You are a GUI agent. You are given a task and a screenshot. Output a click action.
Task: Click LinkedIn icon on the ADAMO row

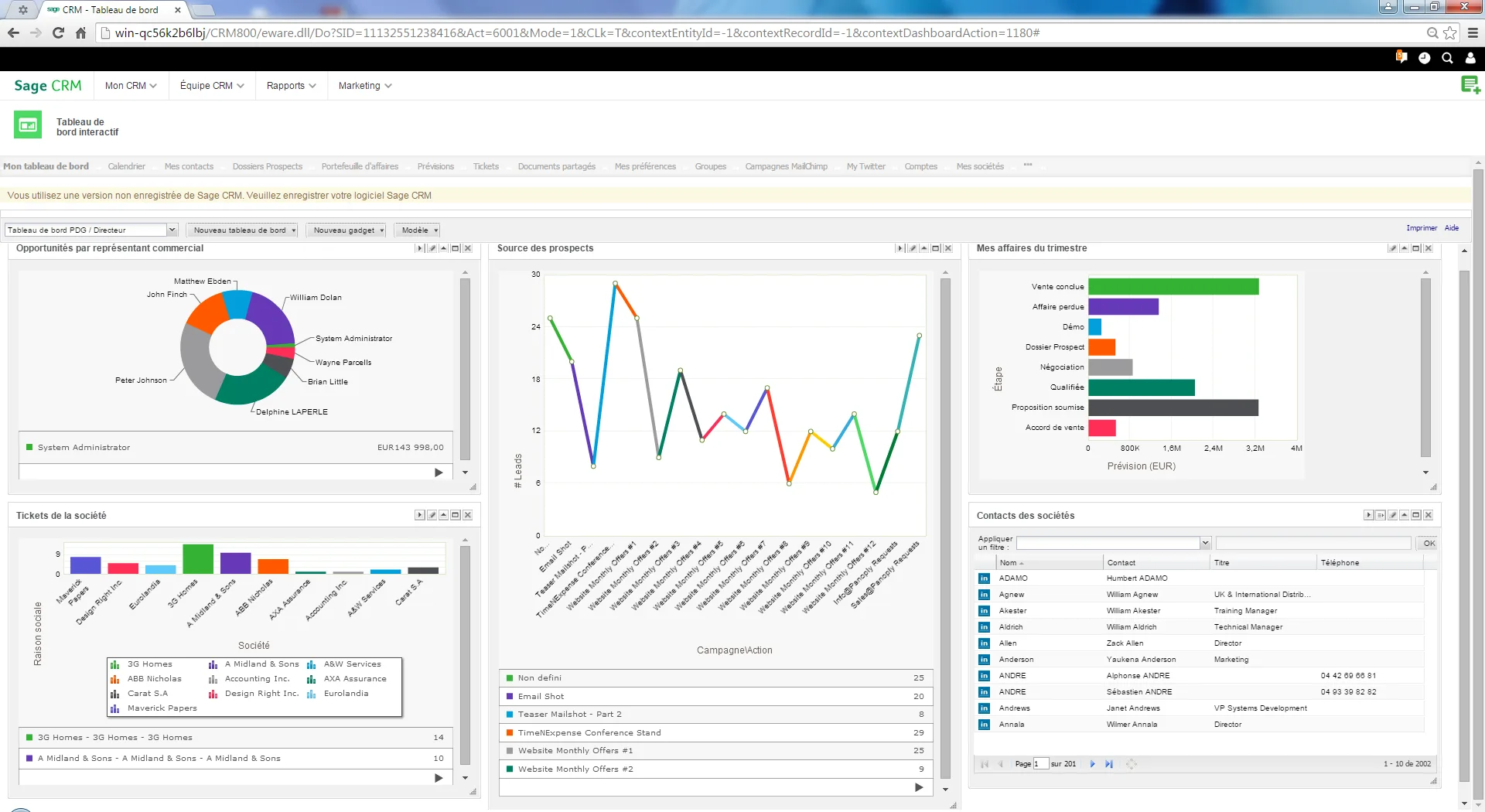(x=984, y=578)
